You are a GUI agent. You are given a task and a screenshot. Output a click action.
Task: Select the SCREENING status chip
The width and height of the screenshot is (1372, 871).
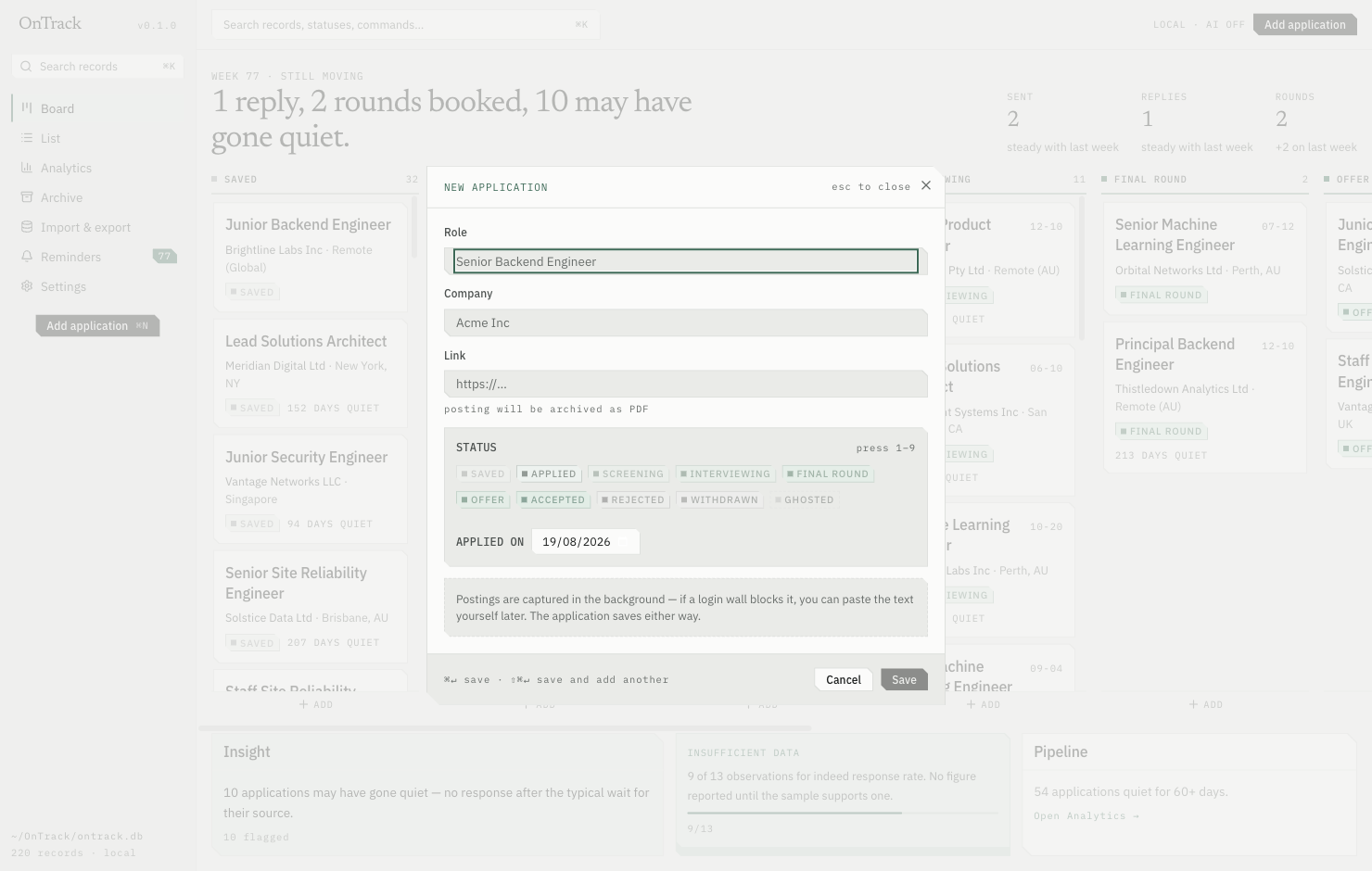tap(628, 473)
